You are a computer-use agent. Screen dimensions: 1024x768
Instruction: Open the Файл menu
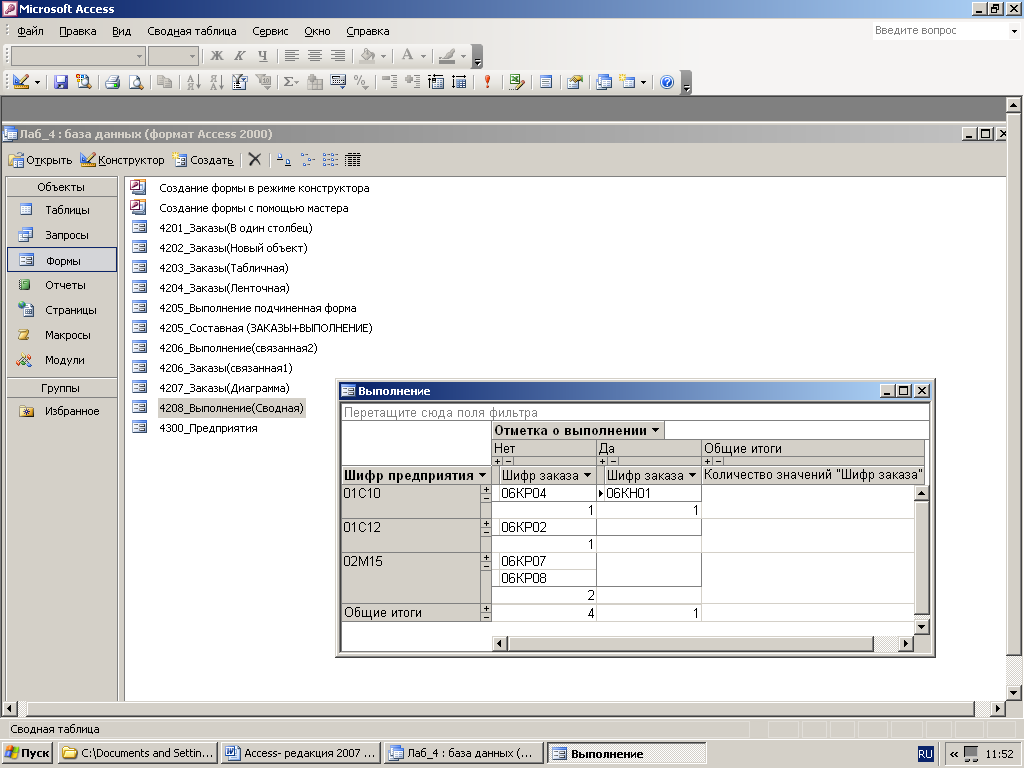(30, 31)
